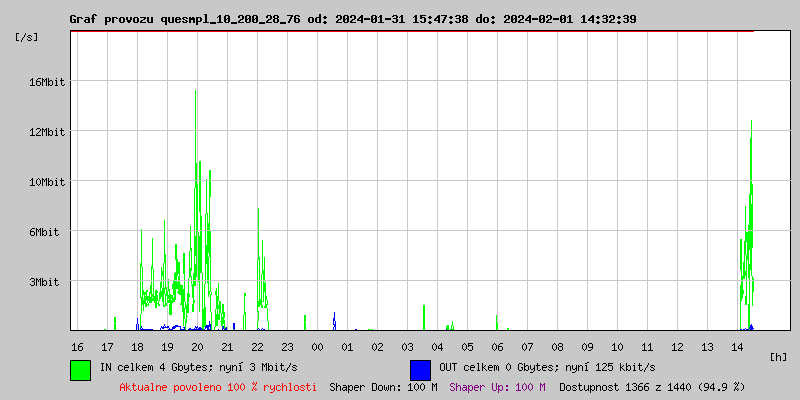This screenshot has width=800, height=400.
Task: Click hour label 20 on x-axis
Action: click(197, 347)
